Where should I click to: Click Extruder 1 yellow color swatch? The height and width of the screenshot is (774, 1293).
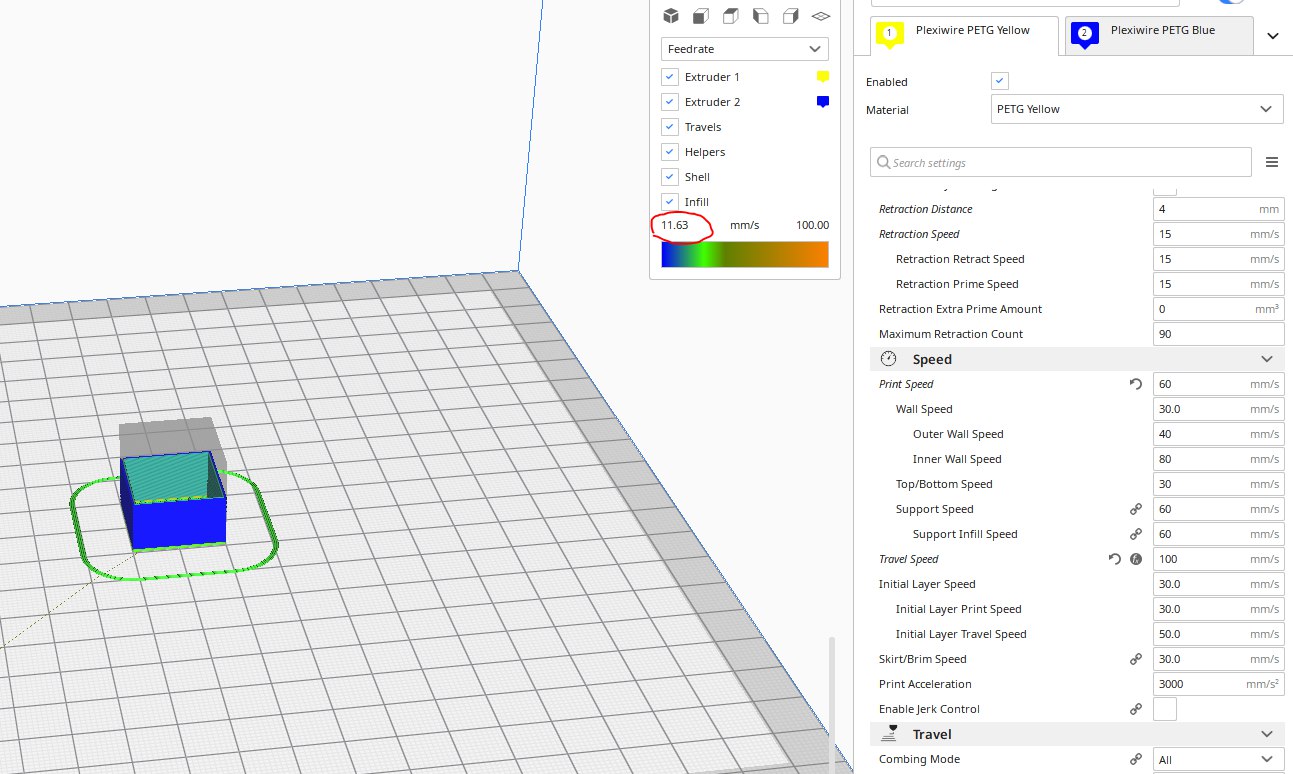point(823,77)
